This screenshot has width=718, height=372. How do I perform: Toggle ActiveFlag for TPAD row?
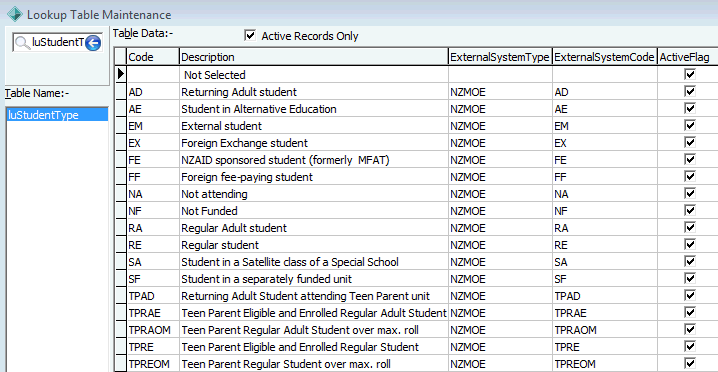tap(690, 295)
